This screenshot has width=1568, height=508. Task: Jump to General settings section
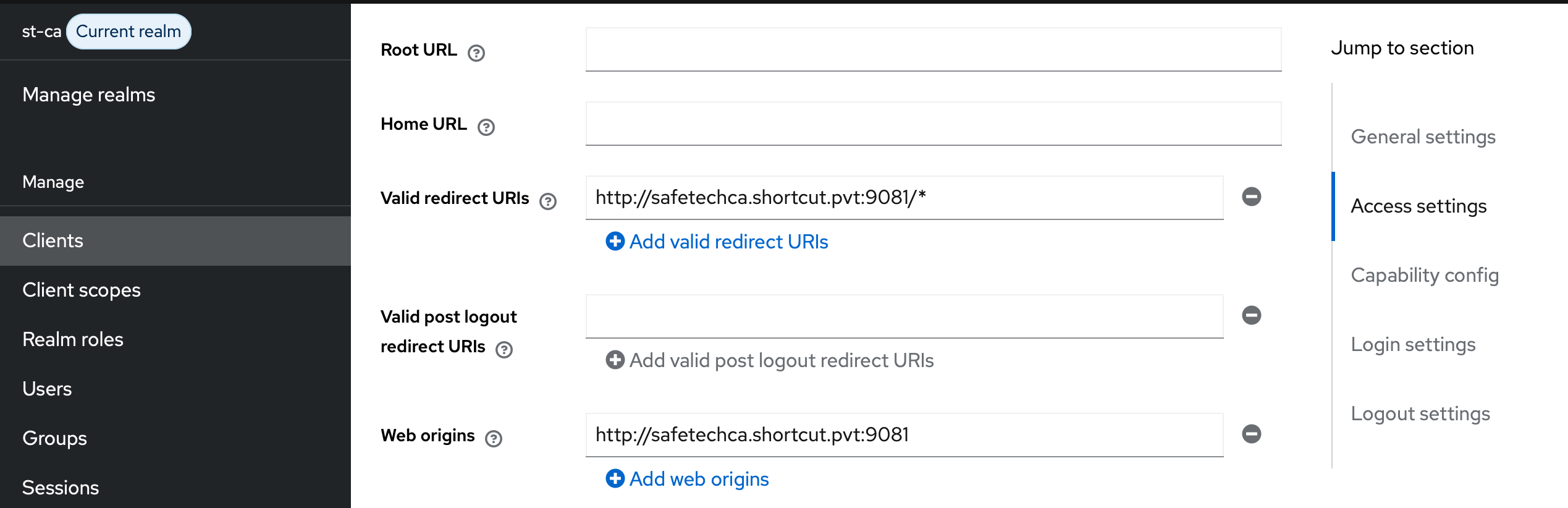(1423, 137)
